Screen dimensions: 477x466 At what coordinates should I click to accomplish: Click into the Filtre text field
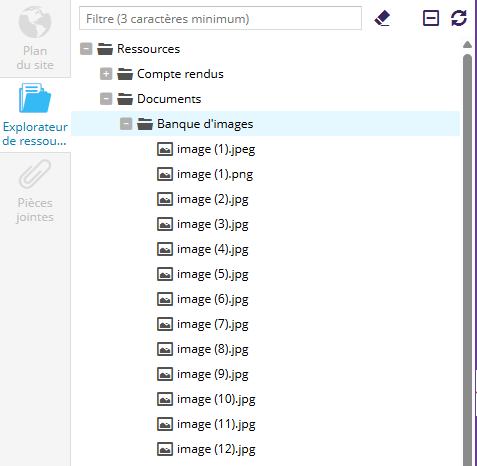pyautogui.click(x=220, y=18)
